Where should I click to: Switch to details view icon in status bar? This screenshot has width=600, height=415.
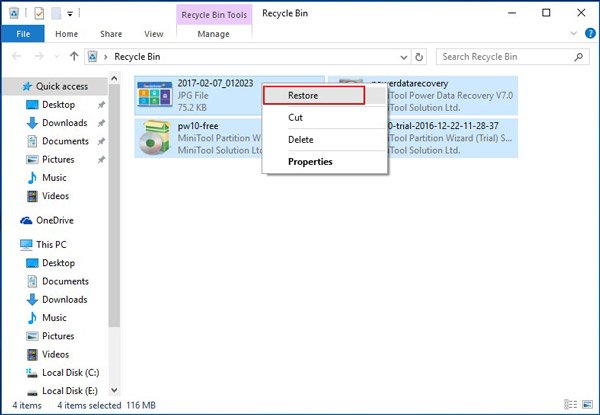(571, 404)
